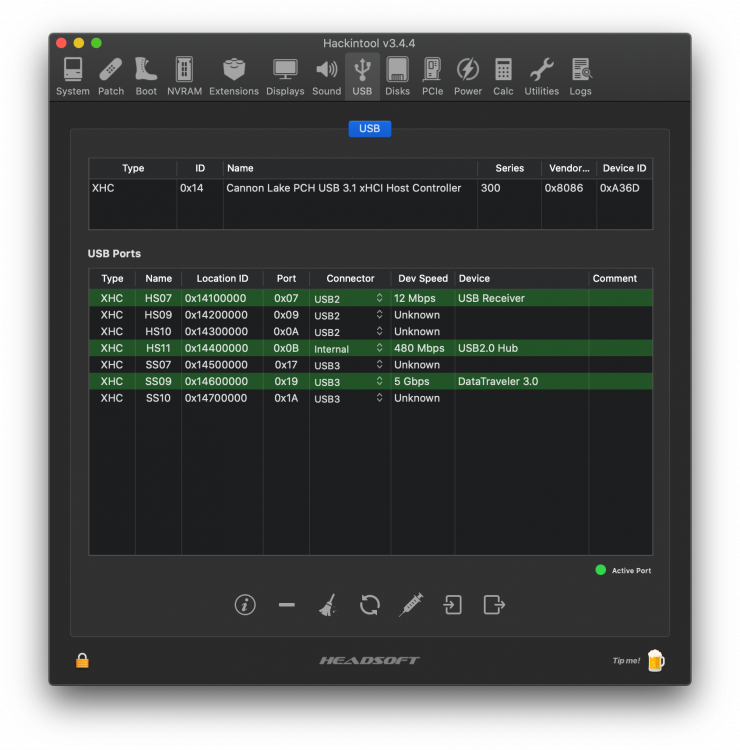Click the import icon

[x=453, y=605]
